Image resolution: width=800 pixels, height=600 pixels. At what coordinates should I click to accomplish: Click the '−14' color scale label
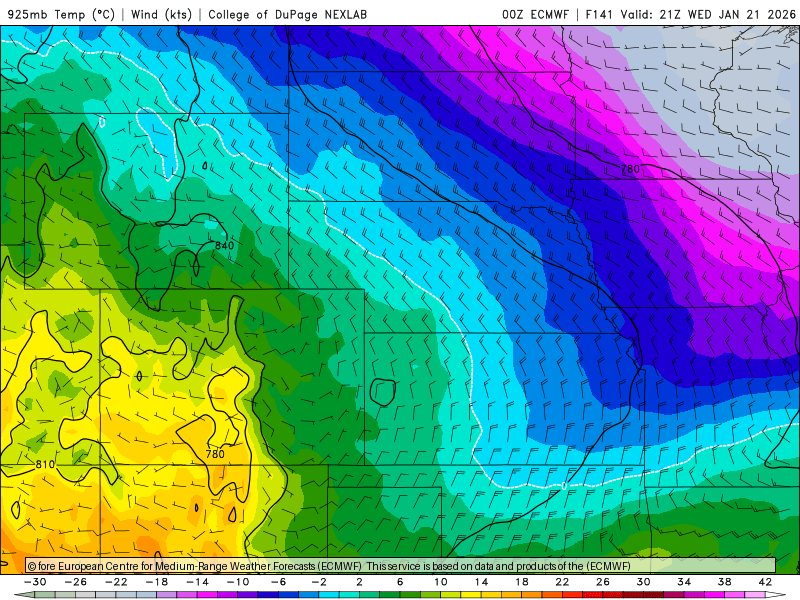197,582
